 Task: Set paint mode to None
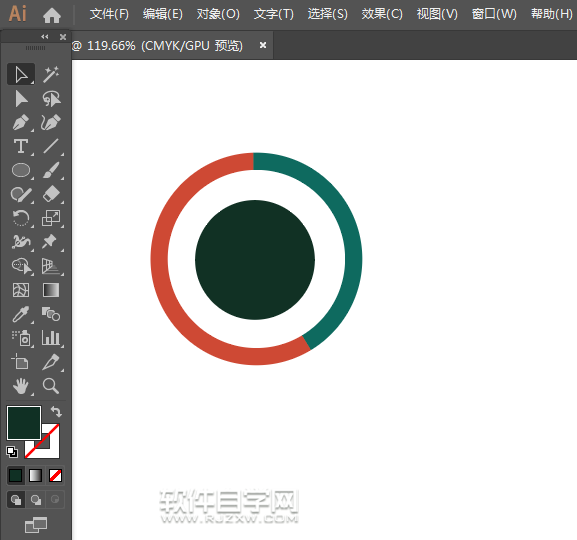pyautogui.click(x=55, y=475)
